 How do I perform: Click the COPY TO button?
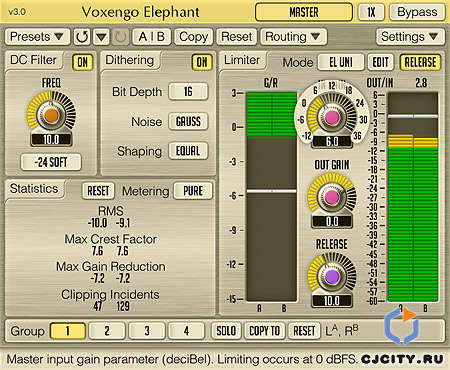pyautogui.click(x=264, y=331)
